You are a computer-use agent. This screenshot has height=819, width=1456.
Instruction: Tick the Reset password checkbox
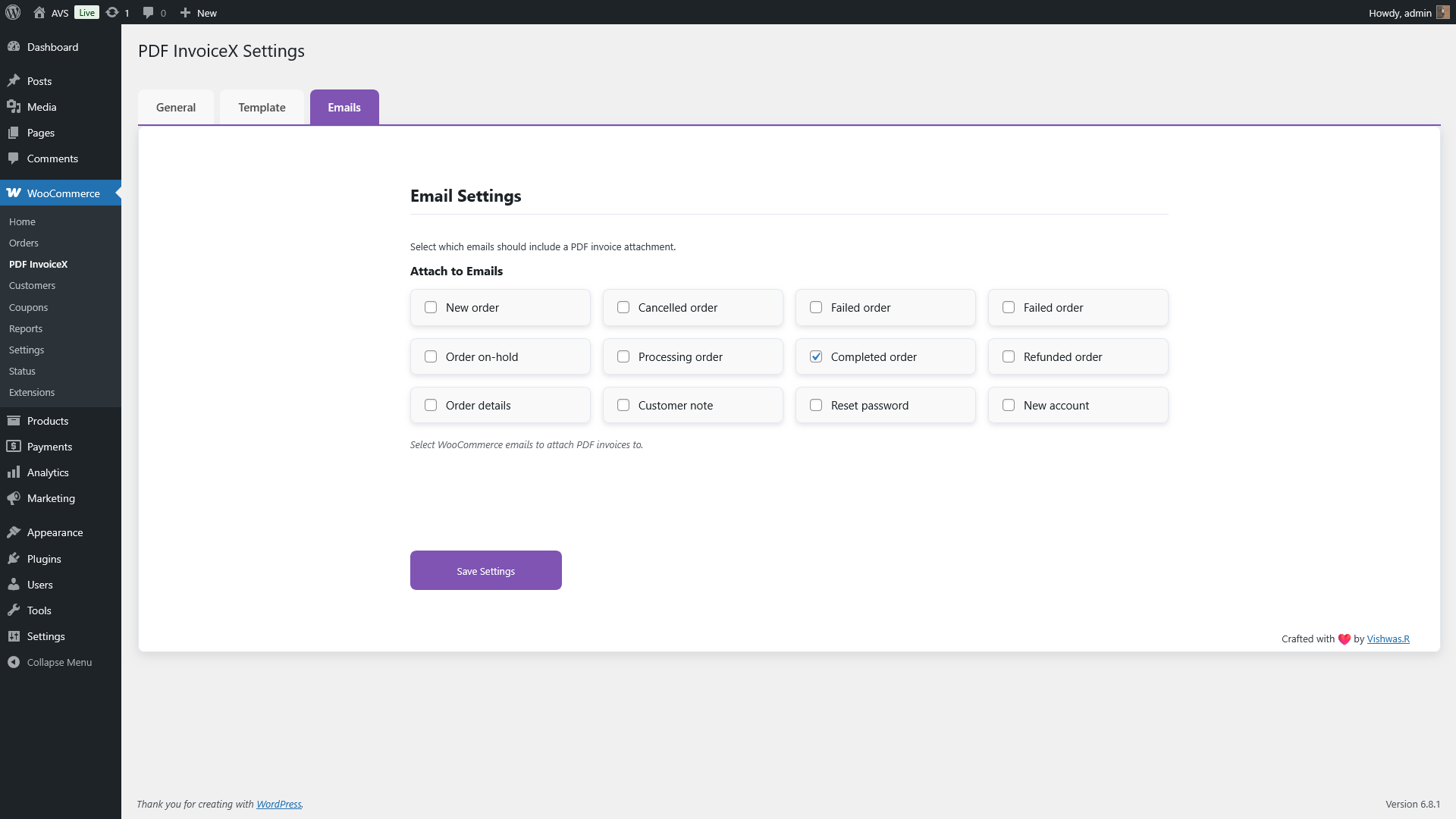[x=816, y=405]
